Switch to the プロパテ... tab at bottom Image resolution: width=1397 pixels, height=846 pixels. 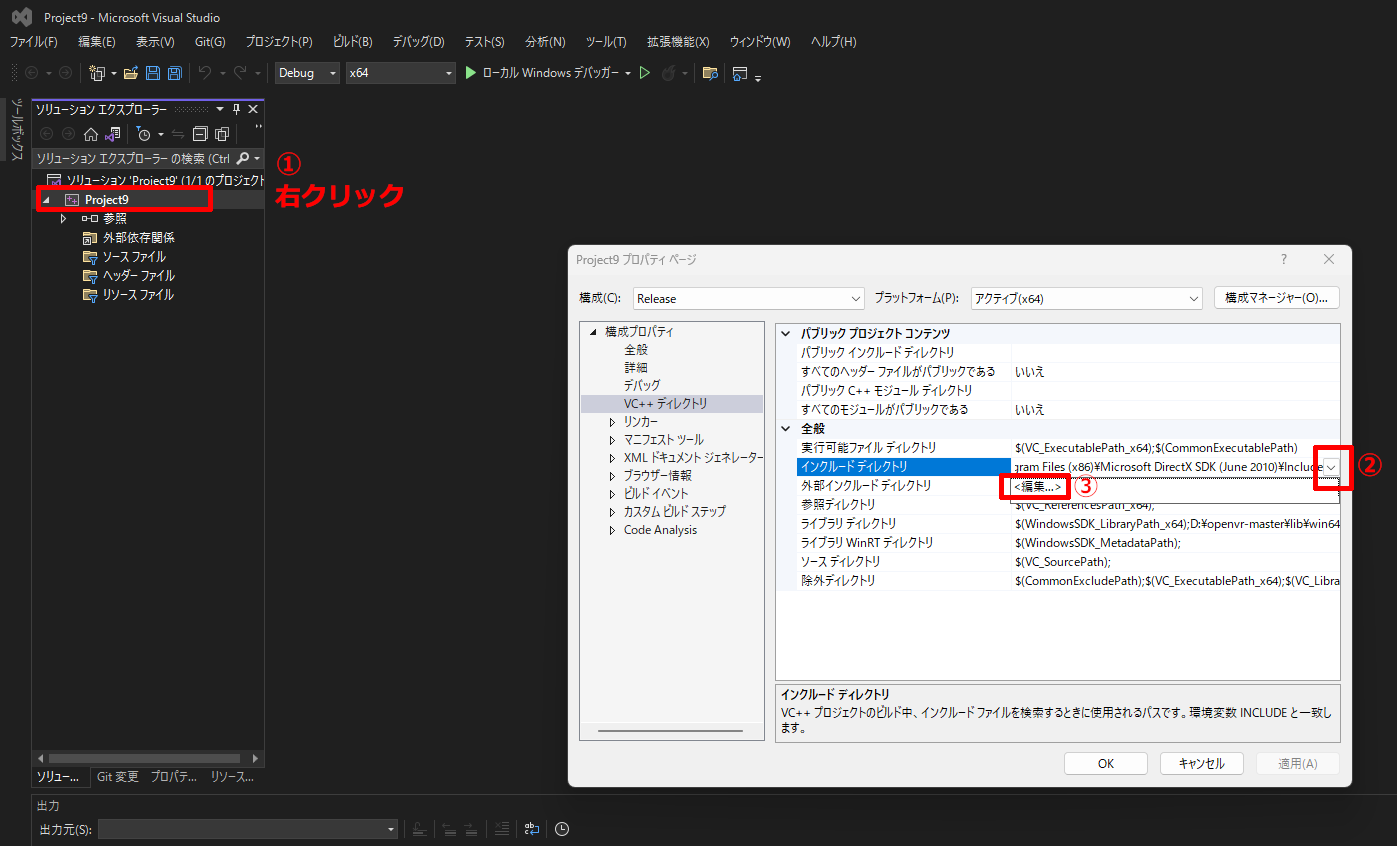pos(174,777)
